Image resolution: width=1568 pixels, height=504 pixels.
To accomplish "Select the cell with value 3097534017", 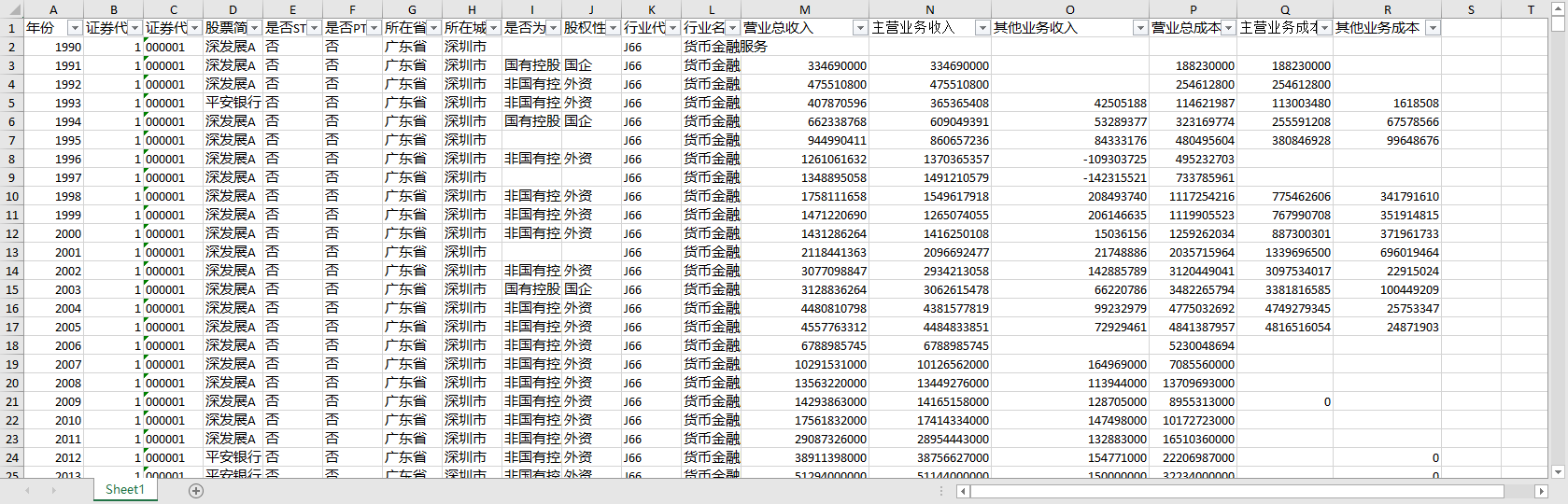I will 1285,271.
